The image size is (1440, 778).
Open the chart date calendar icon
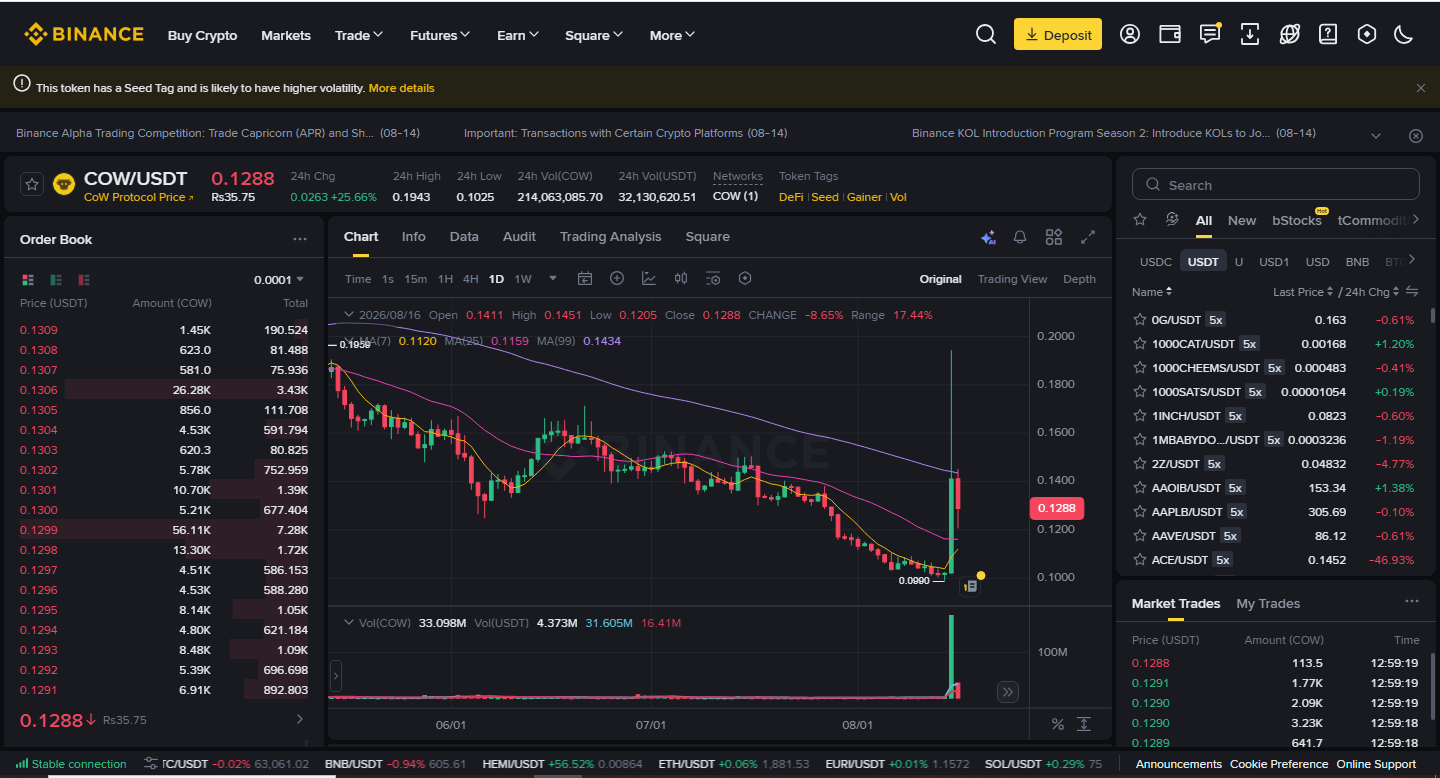(x=585, y=279)
